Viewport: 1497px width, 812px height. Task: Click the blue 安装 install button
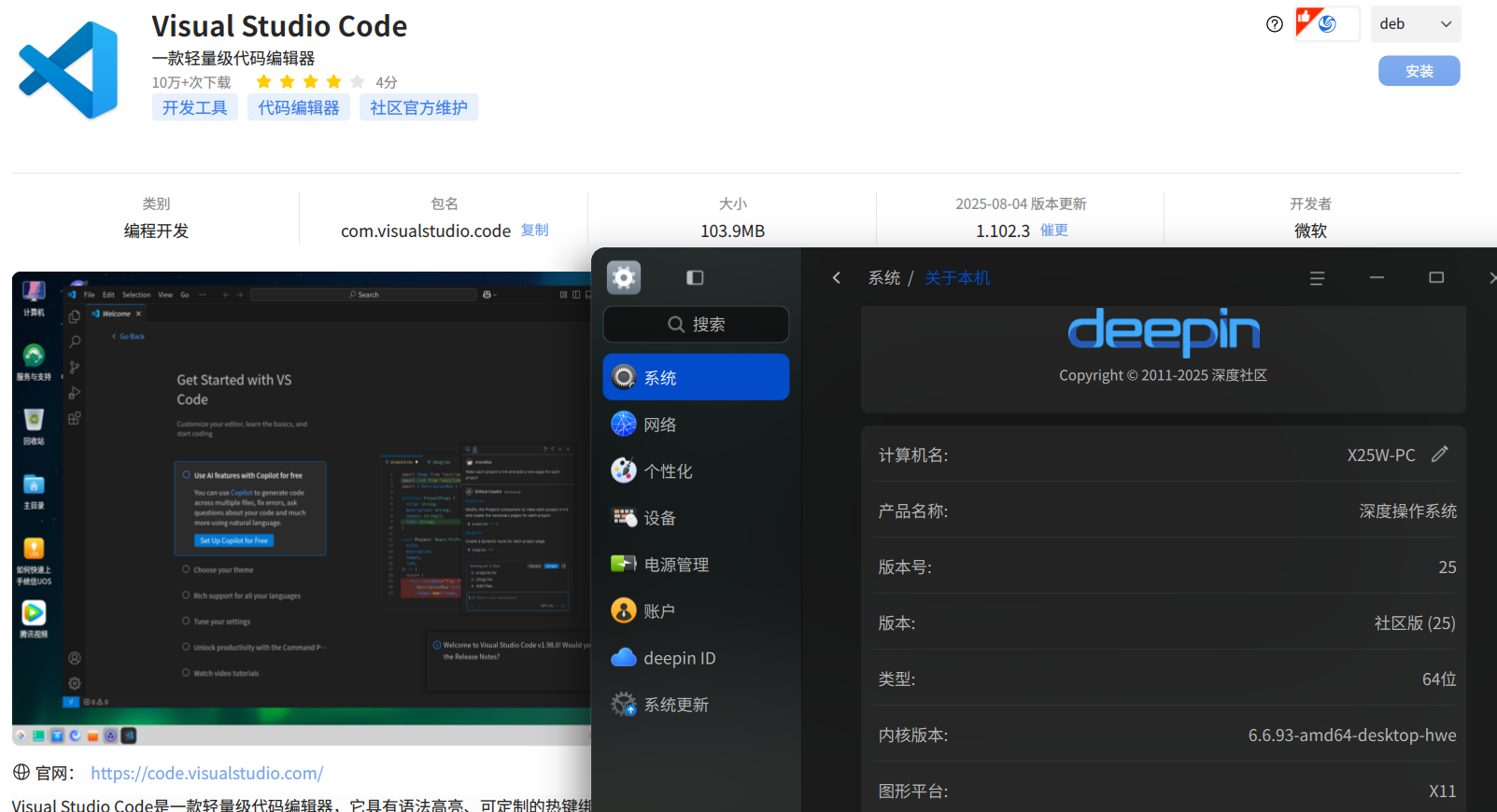point(1419,71)
